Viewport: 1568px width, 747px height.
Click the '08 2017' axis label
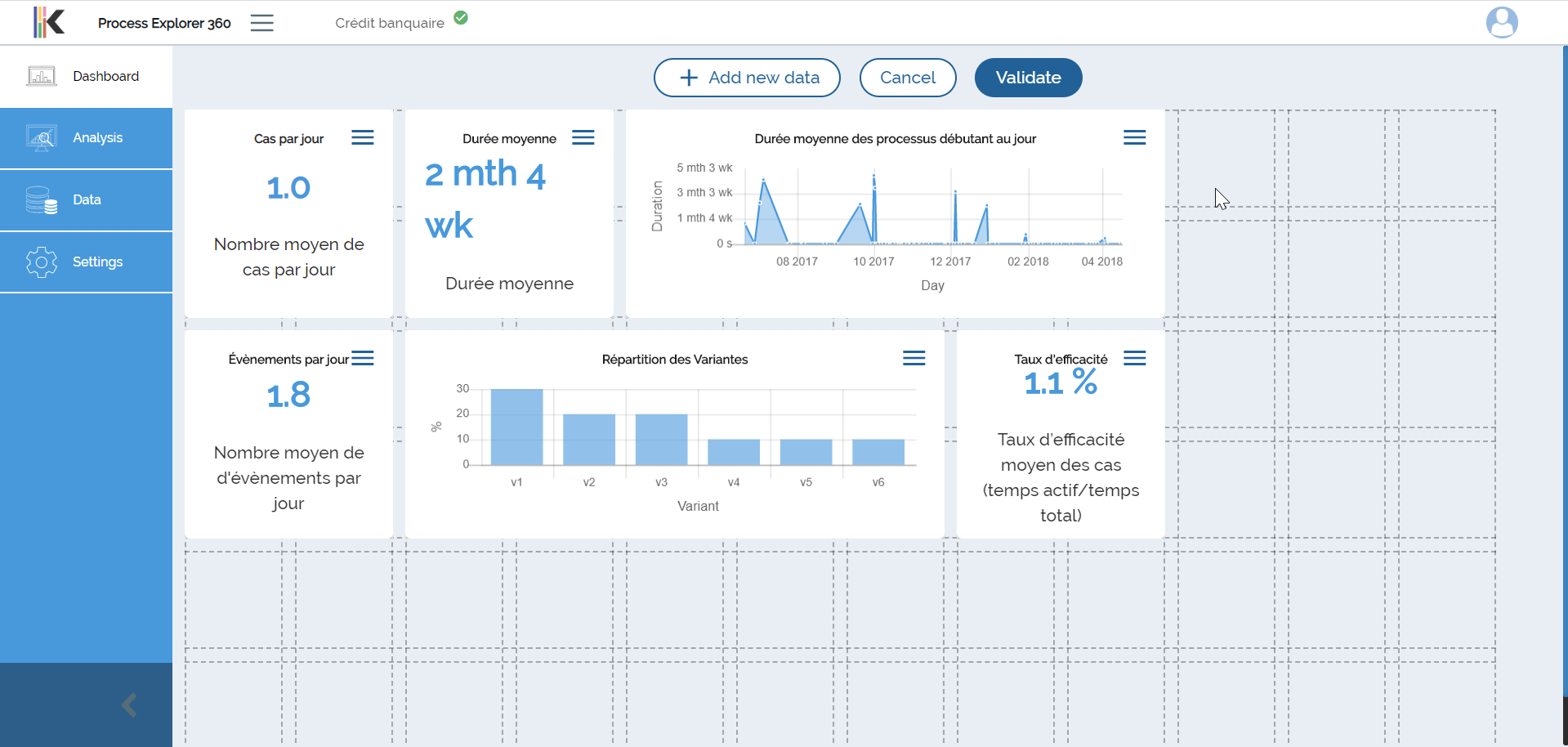coord(797,262)
